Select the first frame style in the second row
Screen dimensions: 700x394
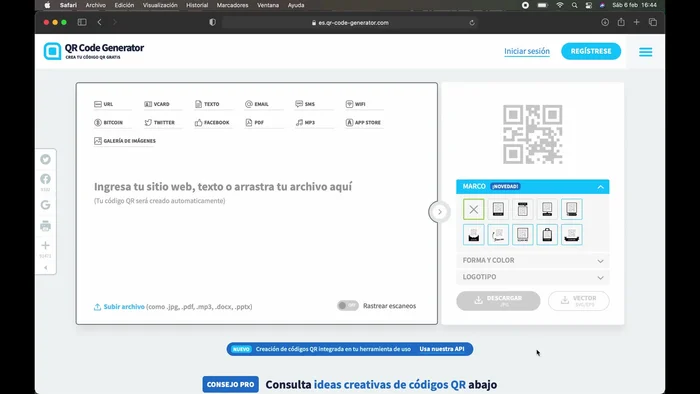pyautogui.click(x=474, y=235)
